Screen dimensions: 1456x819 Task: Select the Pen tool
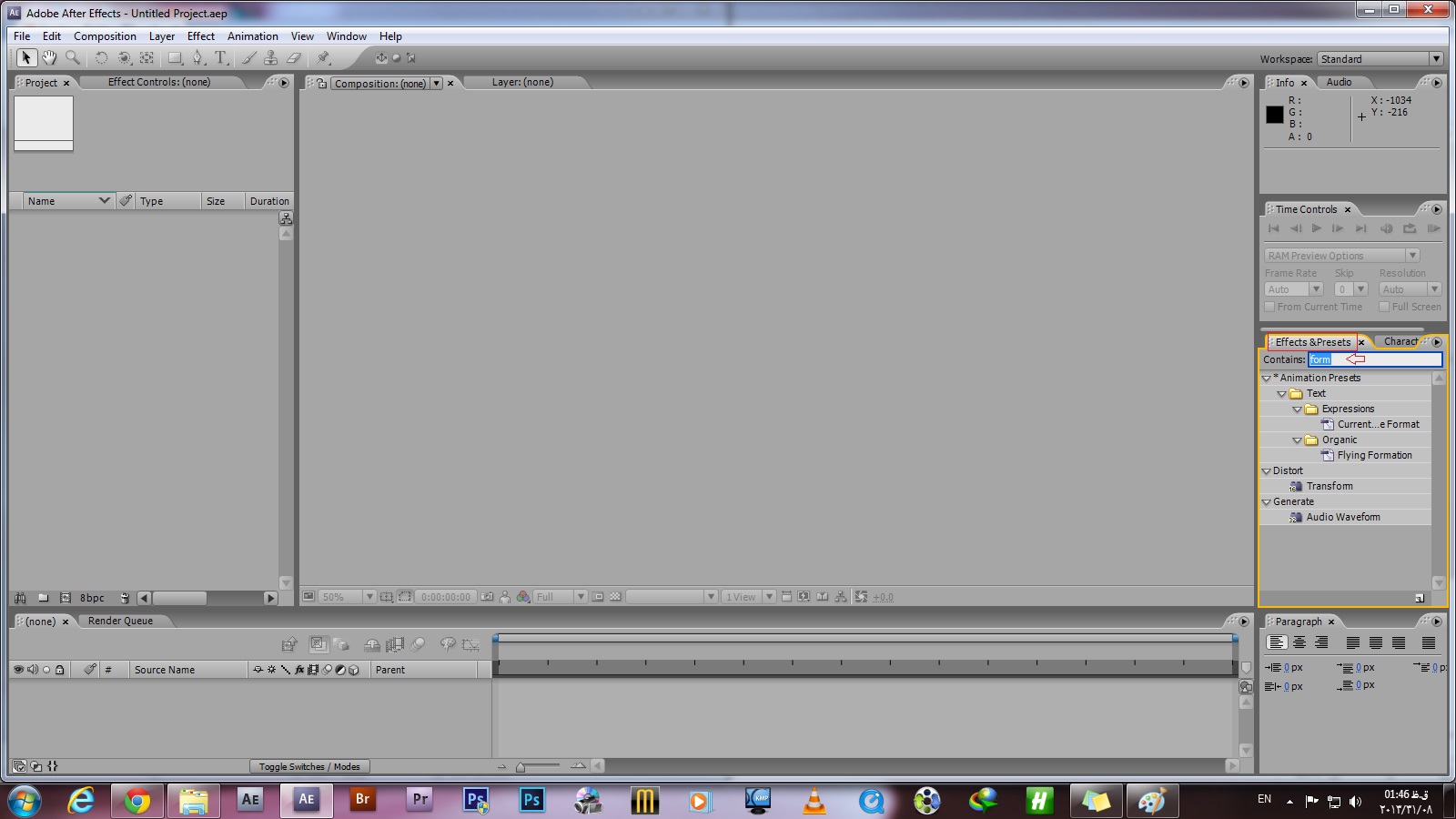[197, 58]
